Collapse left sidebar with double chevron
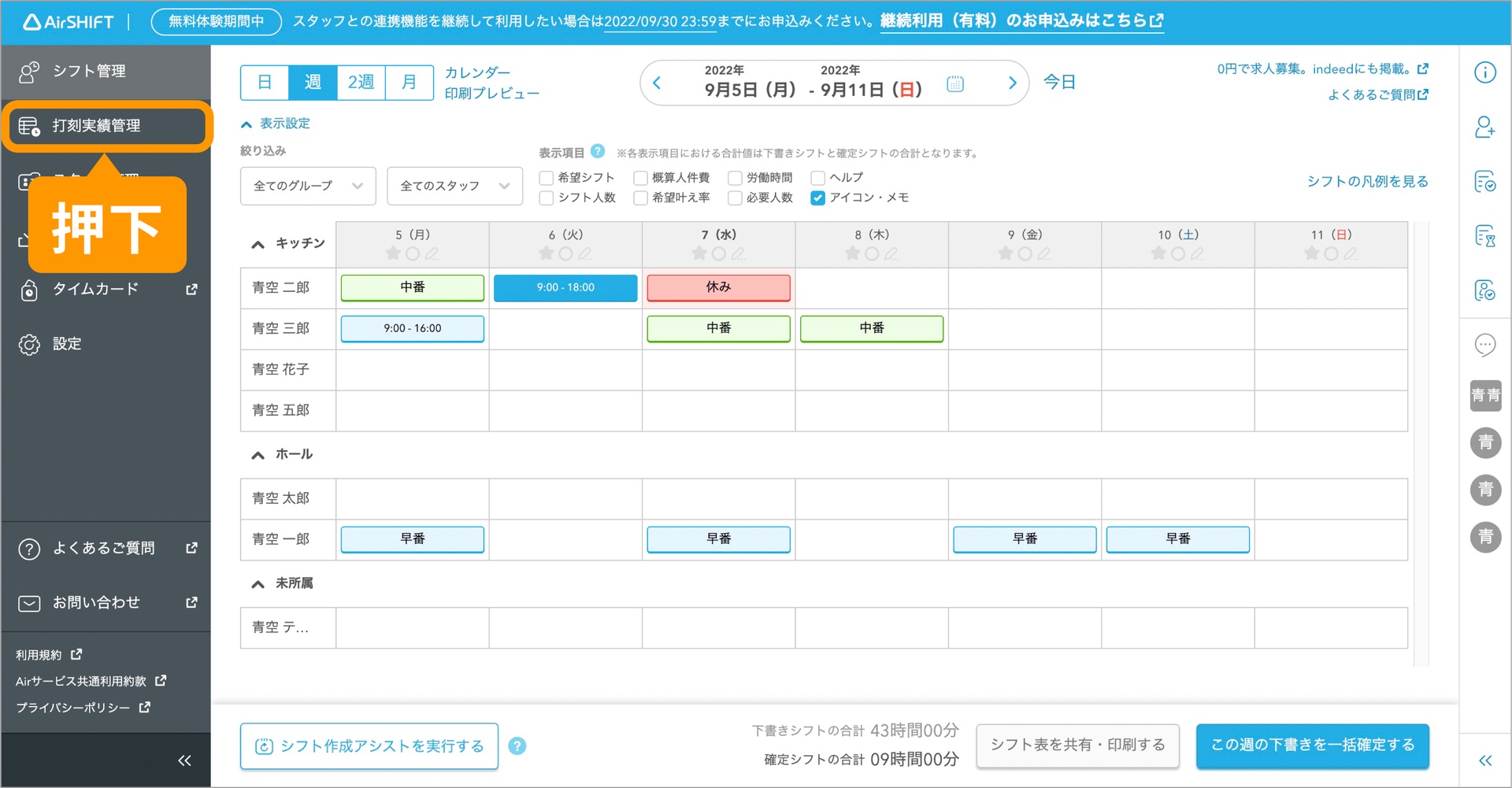This screenshot has width=1512, height=788. click(184, 760)
